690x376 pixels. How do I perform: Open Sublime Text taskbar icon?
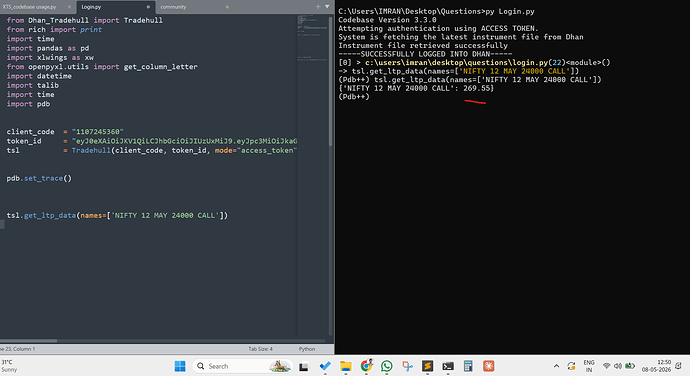tap(427, 366)
